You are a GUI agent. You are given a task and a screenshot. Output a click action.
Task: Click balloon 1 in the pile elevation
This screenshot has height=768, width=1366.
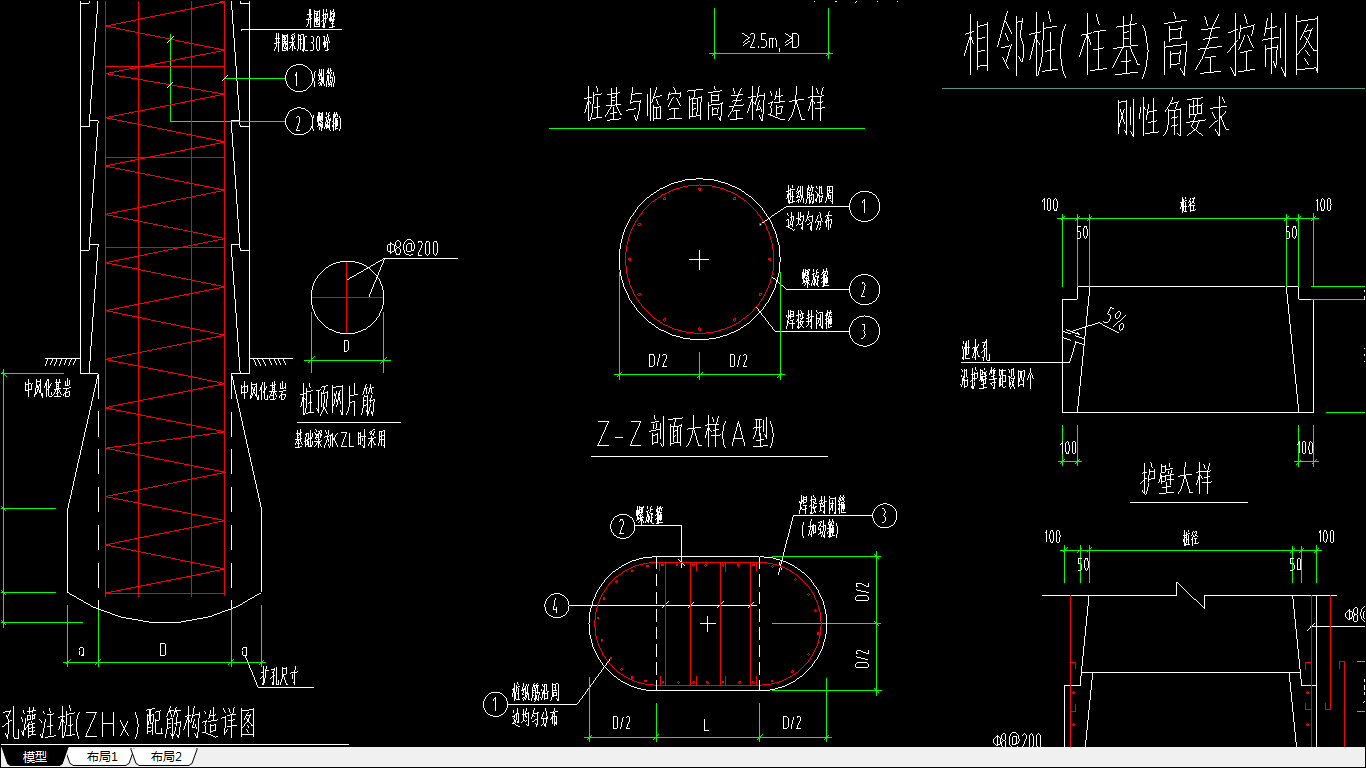[x=298, y=77]
